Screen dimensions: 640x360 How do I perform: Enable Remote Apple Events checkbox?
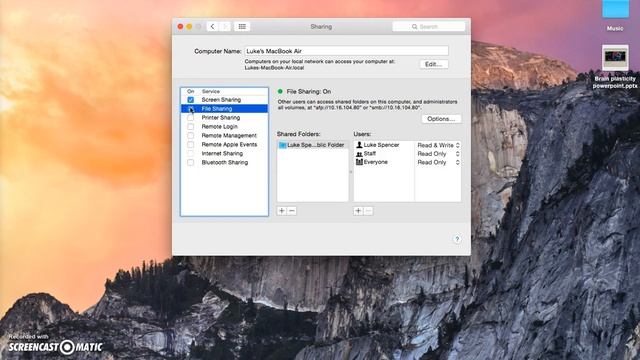(191, 144)
